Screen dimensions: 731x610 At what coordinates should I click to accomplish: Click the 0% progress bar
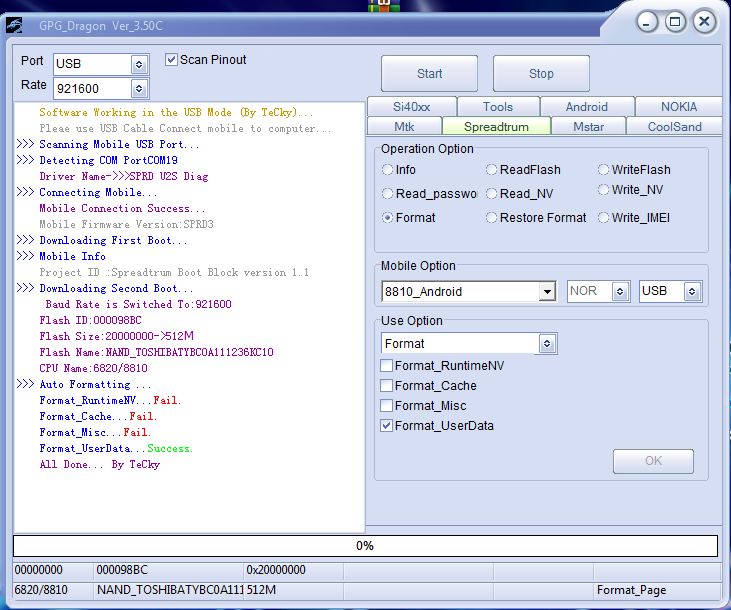pos(365,546)
